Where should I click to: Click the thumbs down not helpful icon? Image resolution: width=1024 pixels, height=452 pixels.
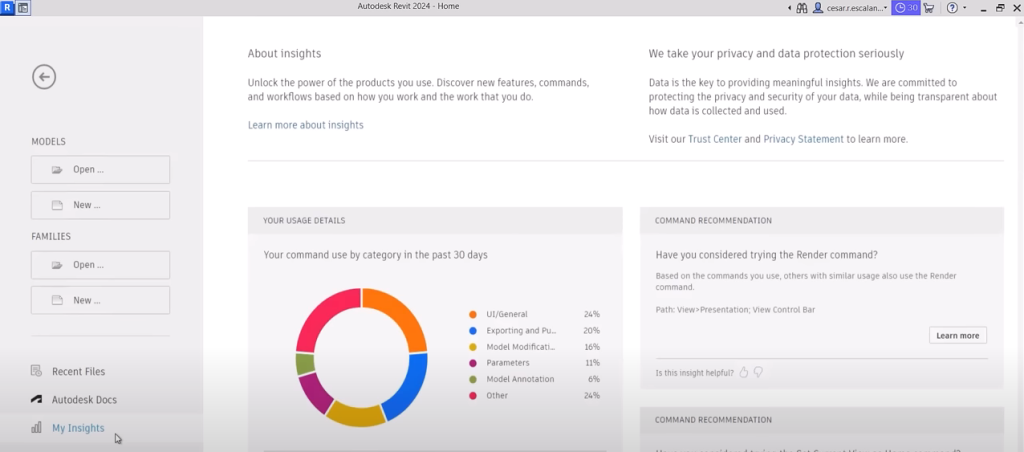tap(758, 372)
